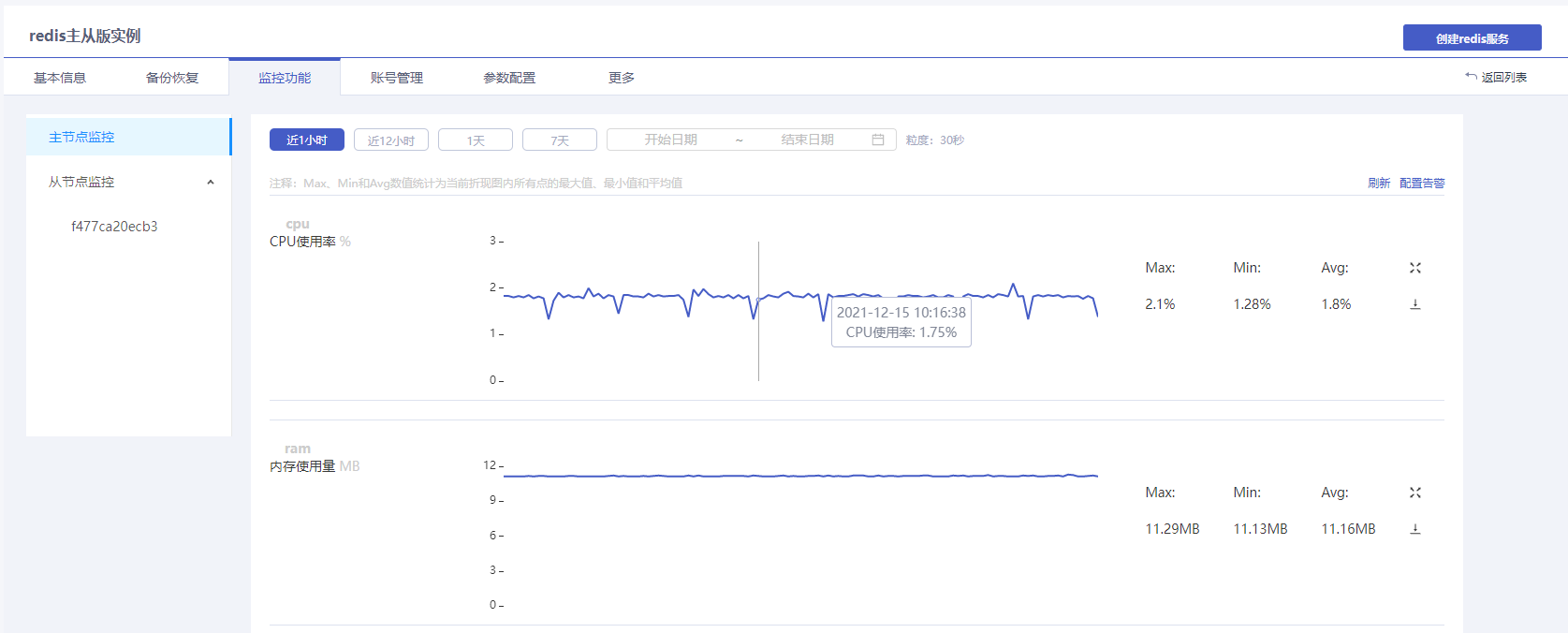The width and height of the screenshot is (1568, 633).
Task: Click the CPU Min value 1.28%
Action: tap(1252, 304)
